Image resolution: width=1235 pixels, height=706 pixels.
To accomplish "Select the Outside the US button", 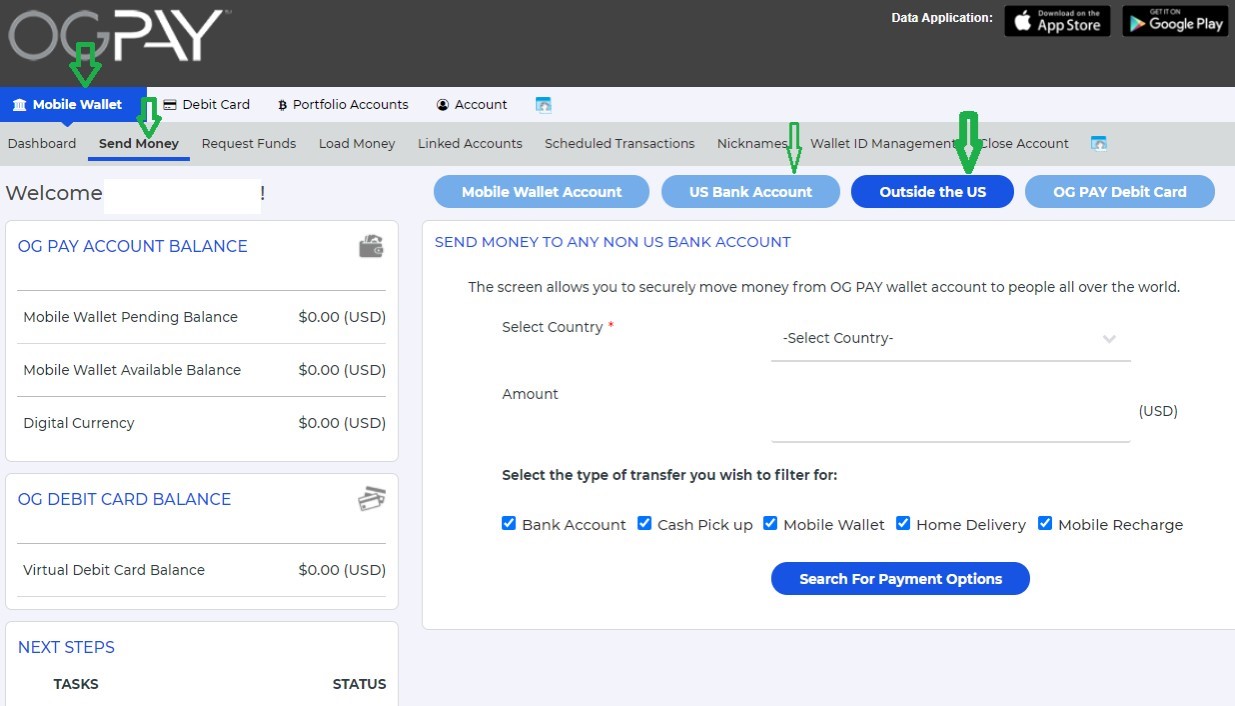I will (933, 192).
